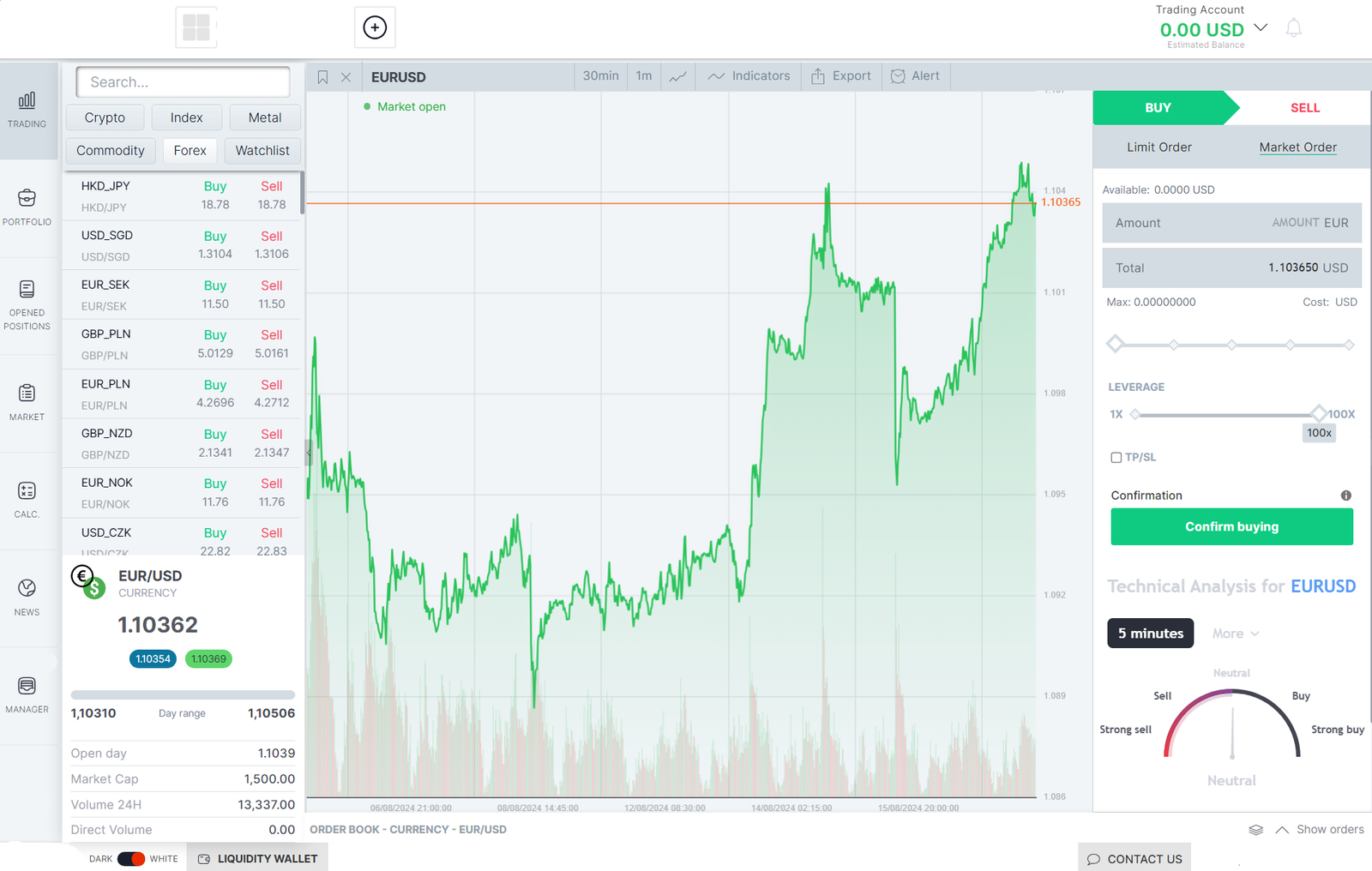Open the grid layout icon
The width and height of the screenshot is (1372, 871).
(196, 27)
